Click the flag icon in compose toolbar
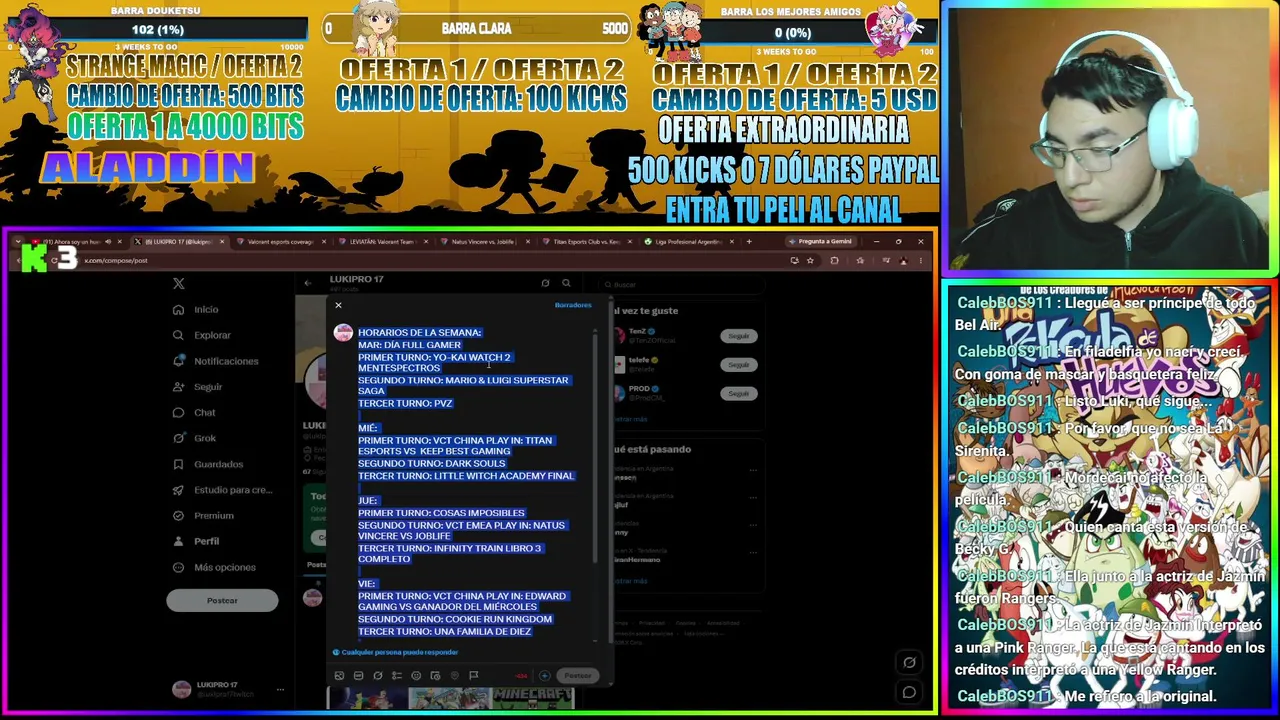 [474, 676]
